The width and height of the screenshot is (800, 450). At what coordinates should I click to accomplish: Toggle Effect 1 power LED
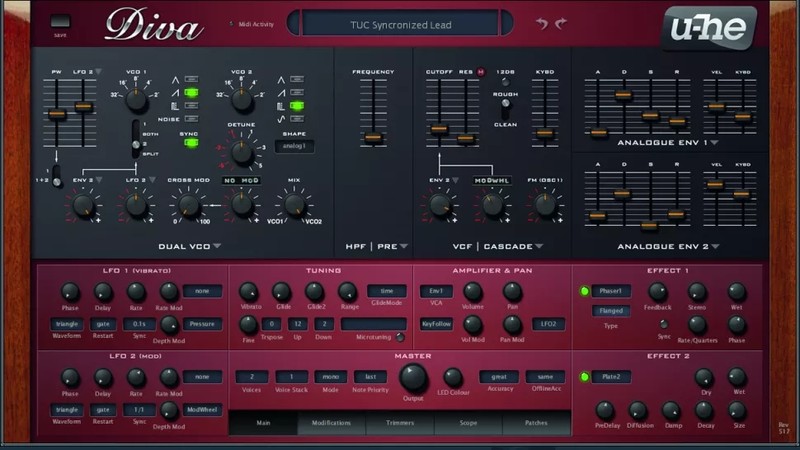(584, 291)
